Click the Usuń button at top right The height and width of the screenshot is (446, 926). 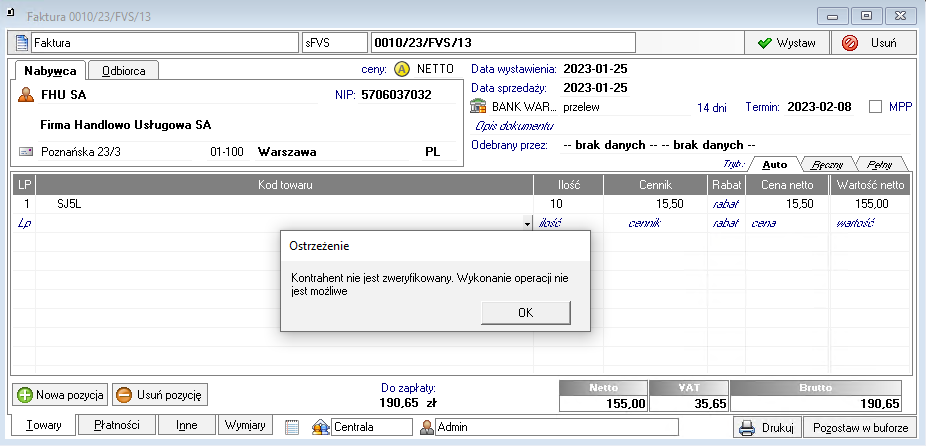coord(870,43)
